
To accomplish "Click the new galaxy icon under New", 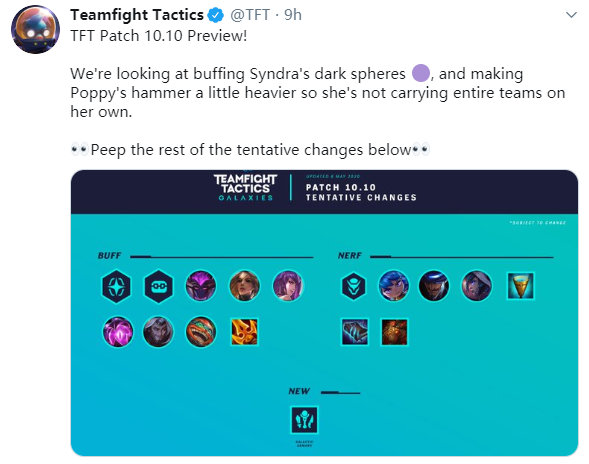I will click(x=304, y=420).
